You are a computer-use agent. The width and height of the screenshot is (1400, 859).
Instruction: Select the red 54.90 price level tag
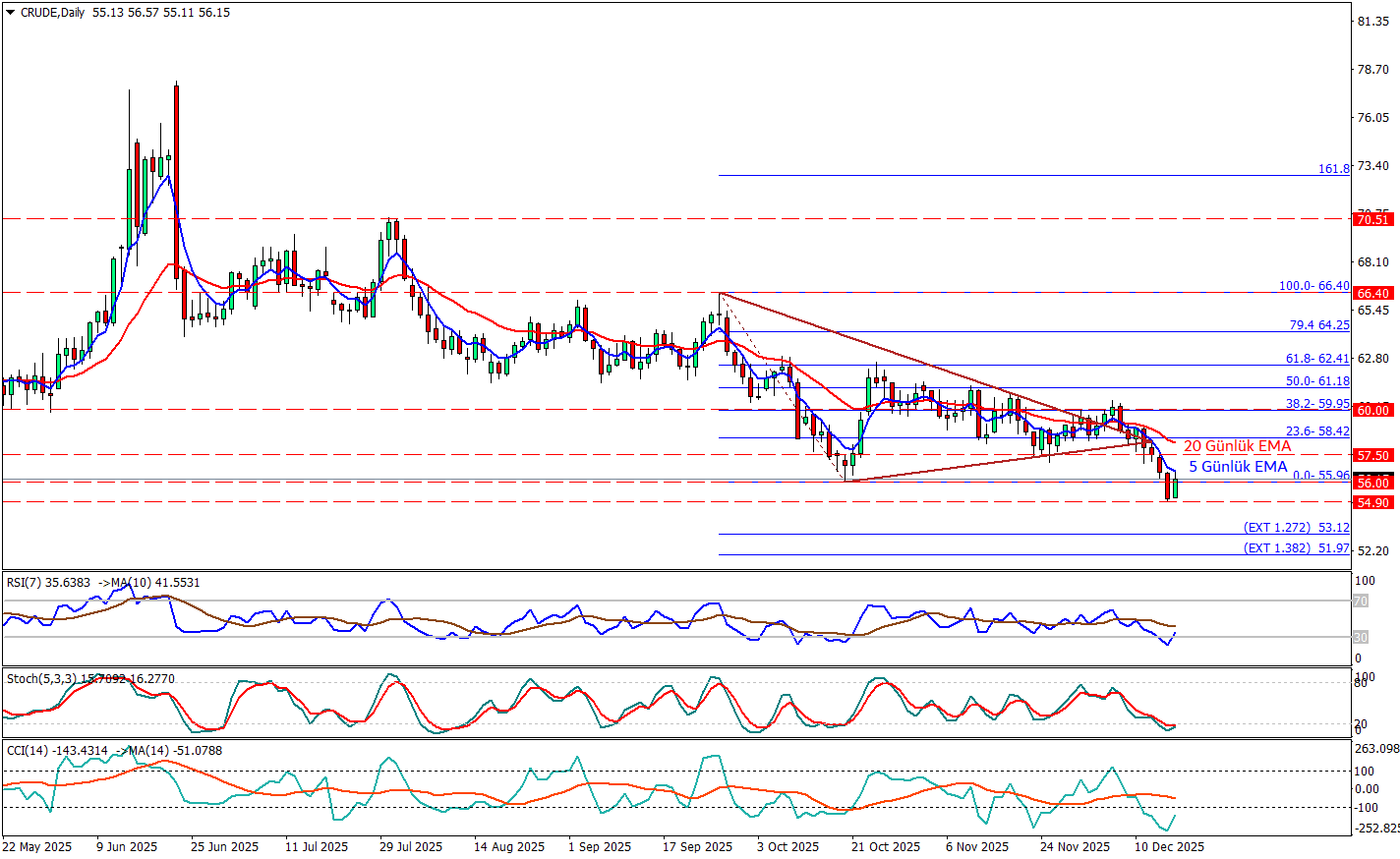tap(1372, 502)
